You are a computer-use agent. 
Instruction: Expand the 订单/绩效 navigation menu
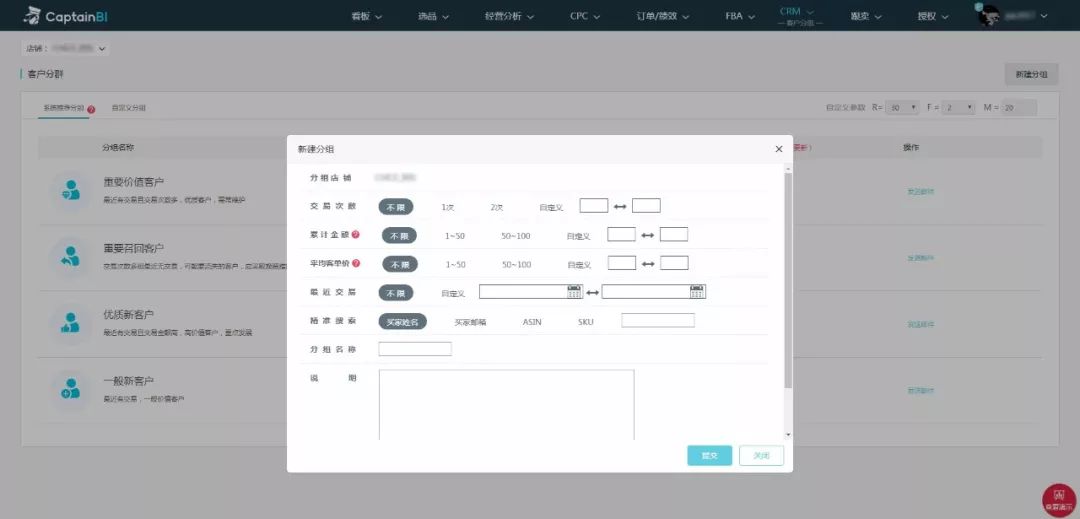663,16
